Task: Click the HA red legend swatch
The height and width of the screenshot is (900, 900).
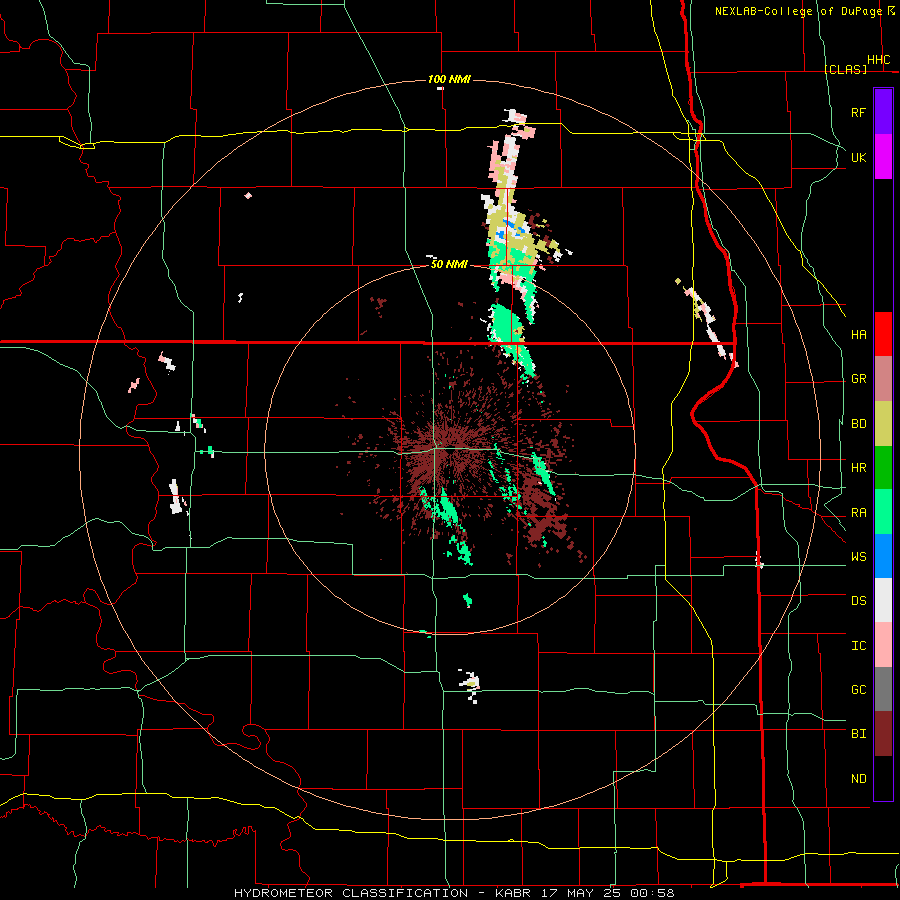Action: (x=883, y=334)
